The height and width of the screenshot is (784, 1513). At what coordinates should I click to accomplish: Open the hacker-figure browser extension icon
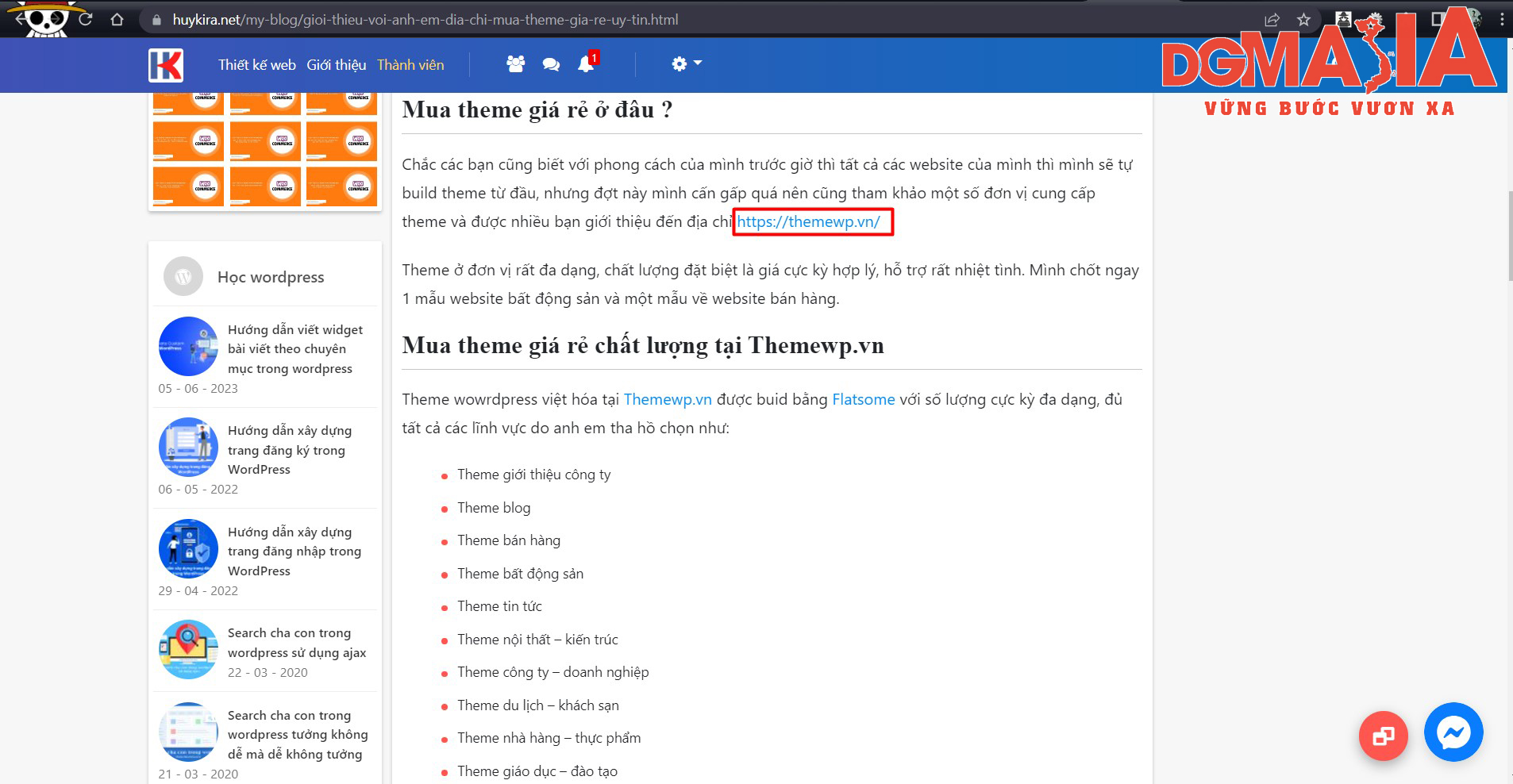point(1344,19)
